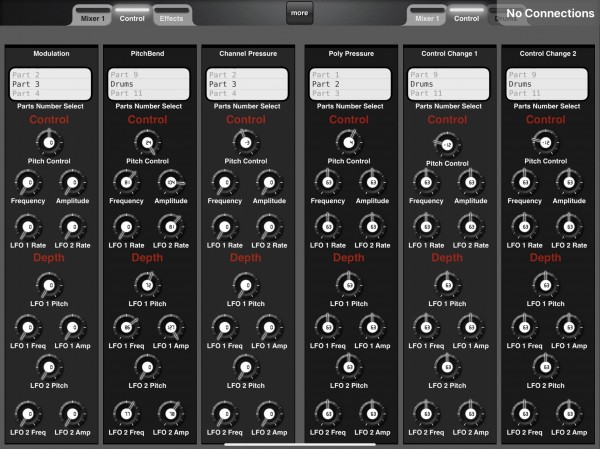
Task: Click PitchBend LFO 1 Freq knob
Action: (x=126, y=327)
